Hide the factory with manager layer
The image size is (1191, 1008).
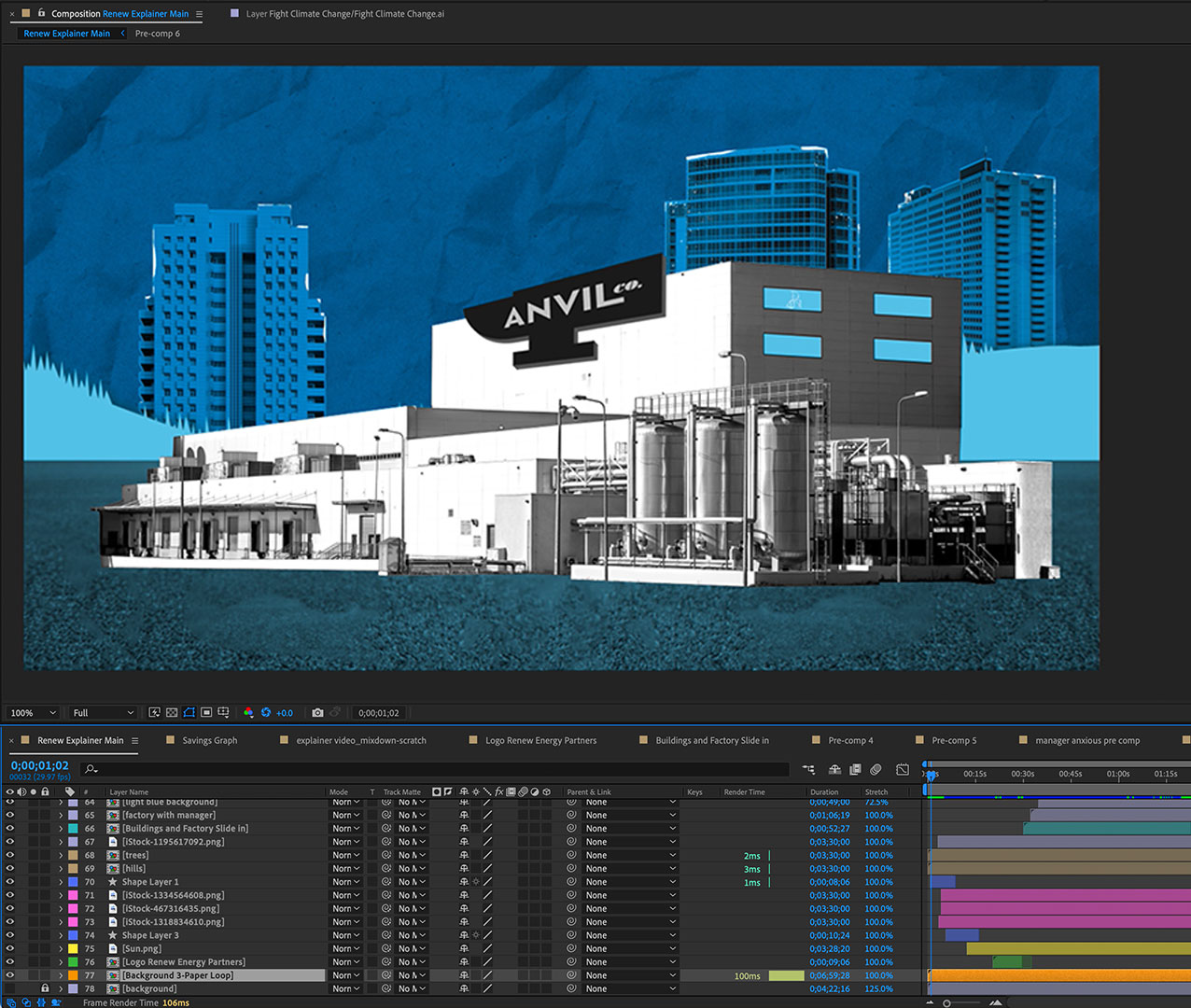click(x=10, y=815)
